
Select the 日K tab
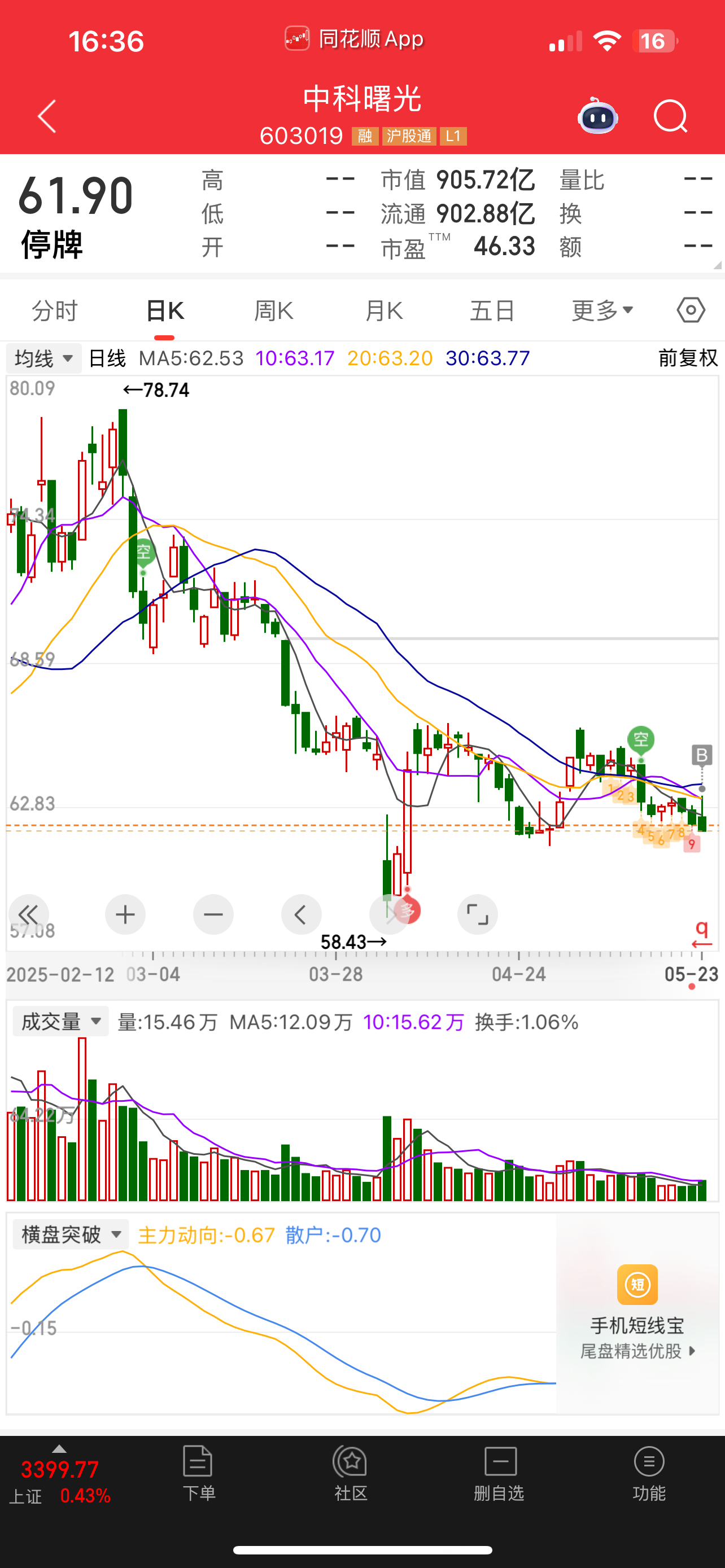click(x=164, y=310)
